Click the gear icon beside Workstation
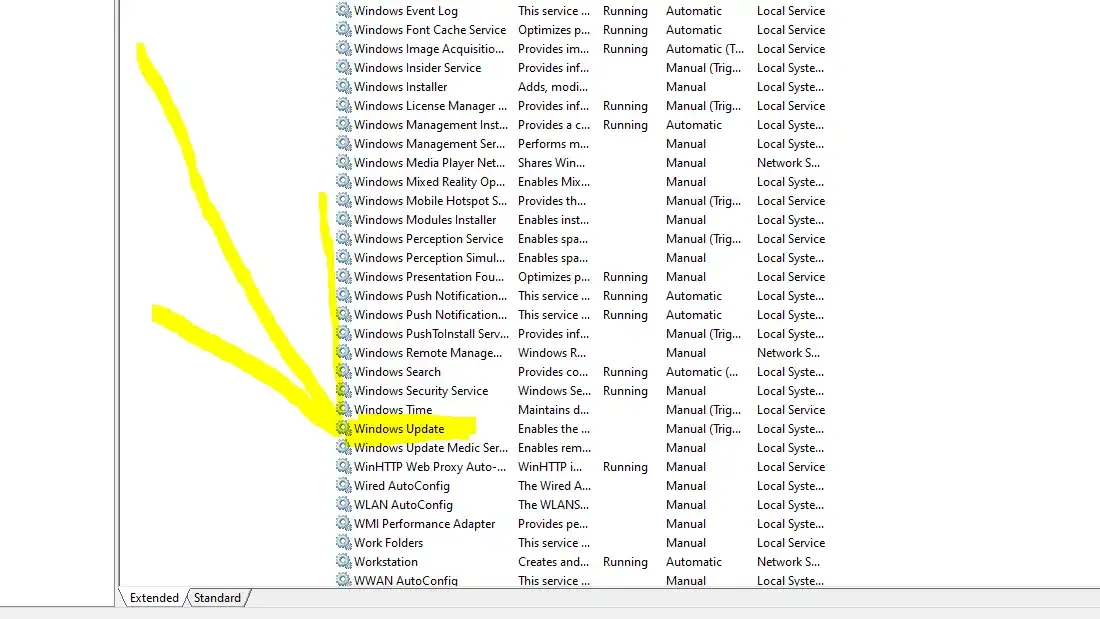The width and height of the screenshot is (1100, 619). point(343,561)
